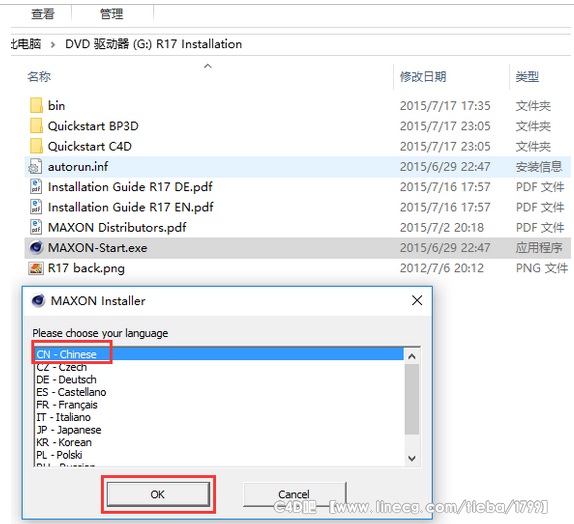This screenshot has height=524, width=574.
Task: Select DE - Deutsch in the language list
Action: pos(66,379)
